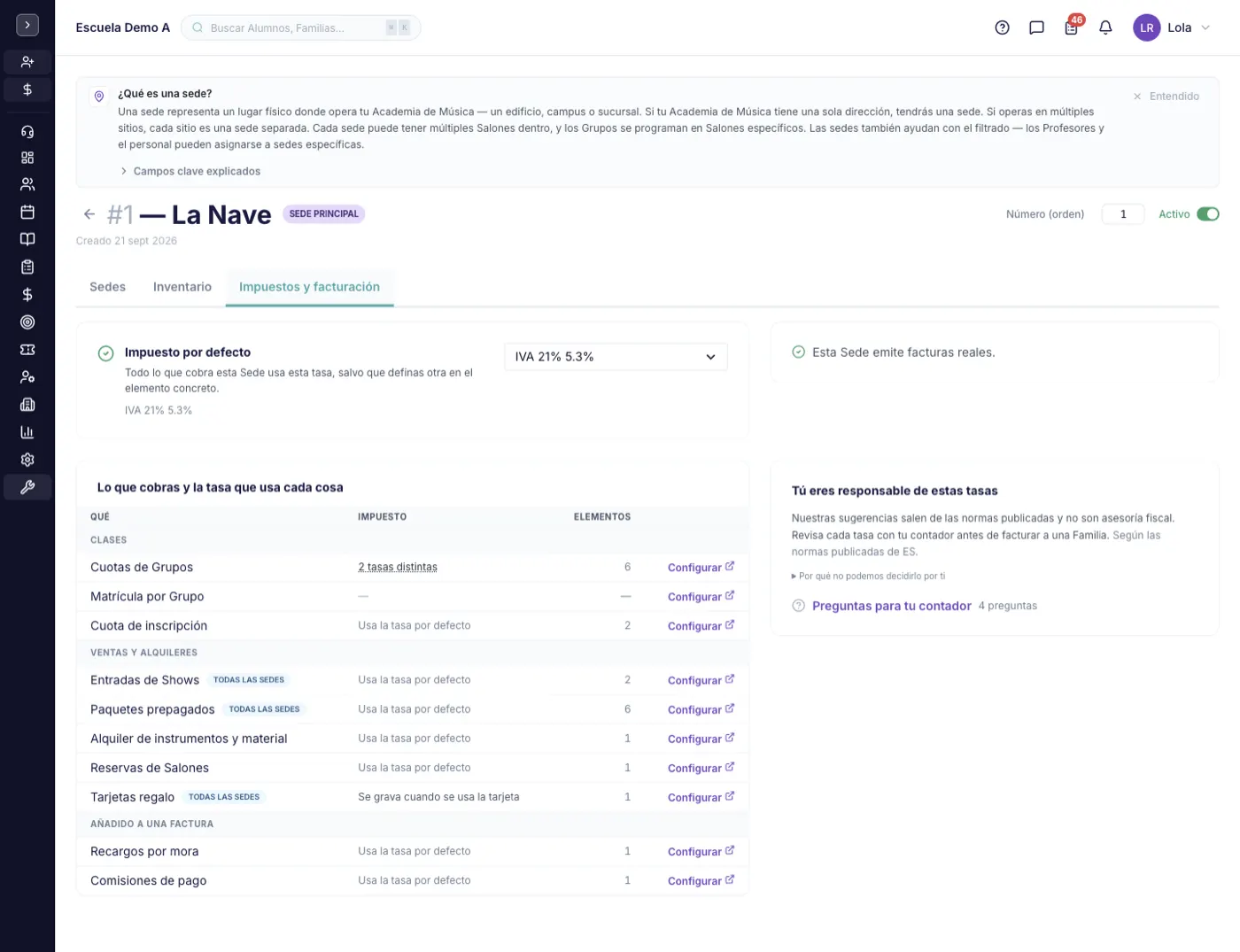
Task: Click Configurar for Recargos por mora
Action: point(701,851)
